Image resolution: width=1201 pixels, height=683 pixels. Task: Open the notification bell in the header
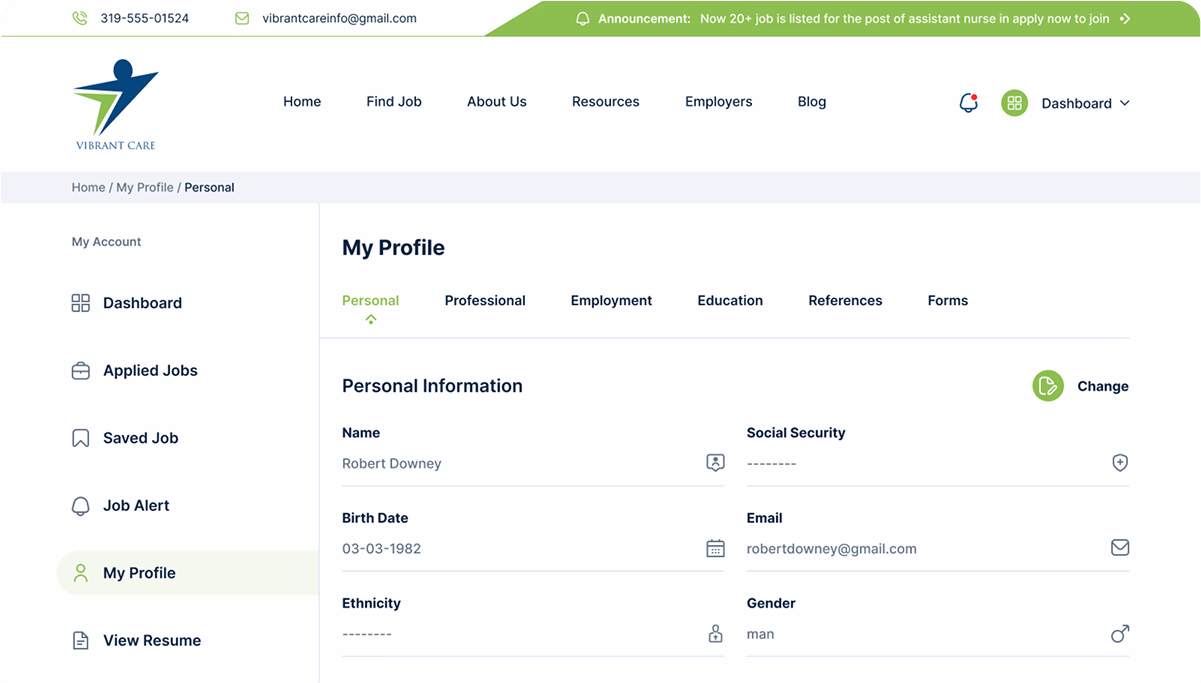click(x=967, y=103)
